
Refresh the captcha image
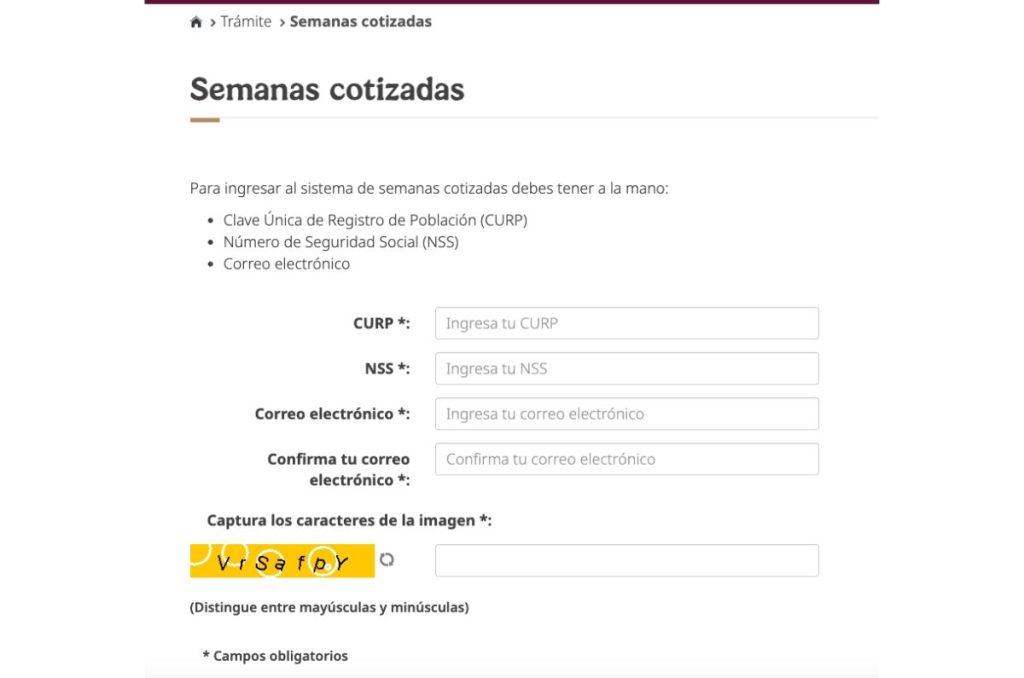[387, 560]
